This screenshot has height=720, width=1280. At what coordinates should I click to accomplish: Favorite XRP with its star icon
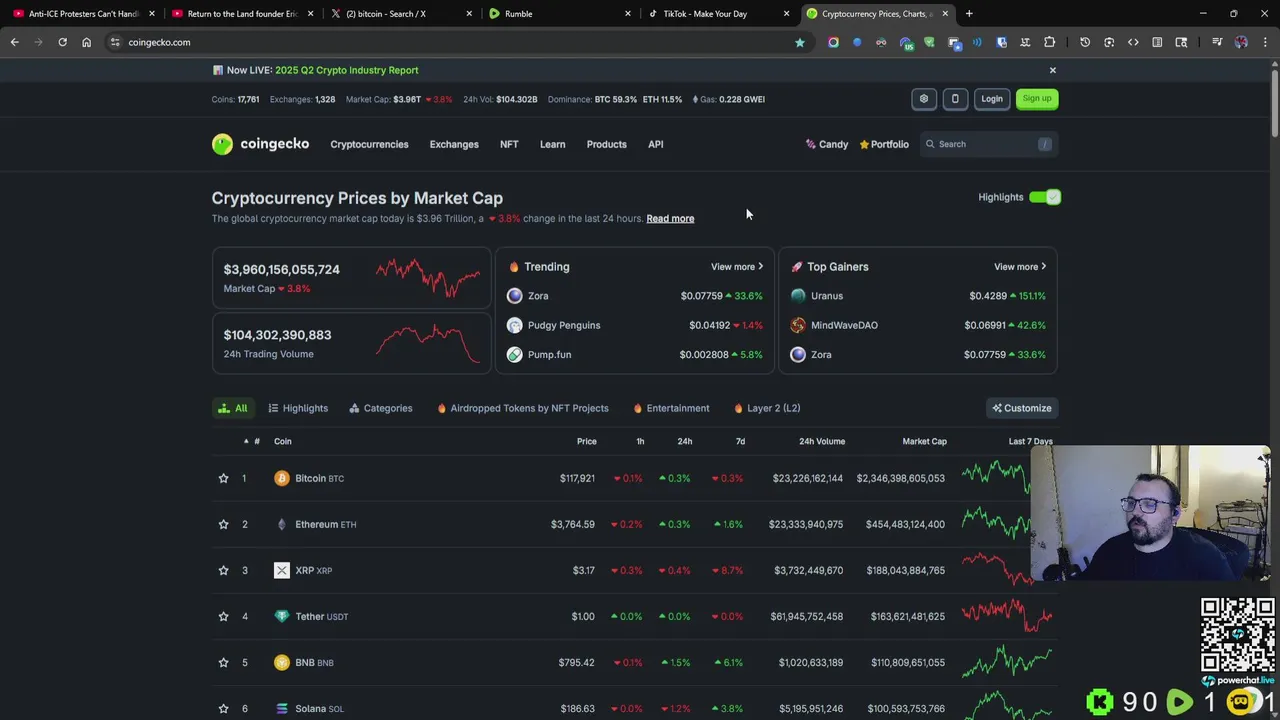[223, 570]
